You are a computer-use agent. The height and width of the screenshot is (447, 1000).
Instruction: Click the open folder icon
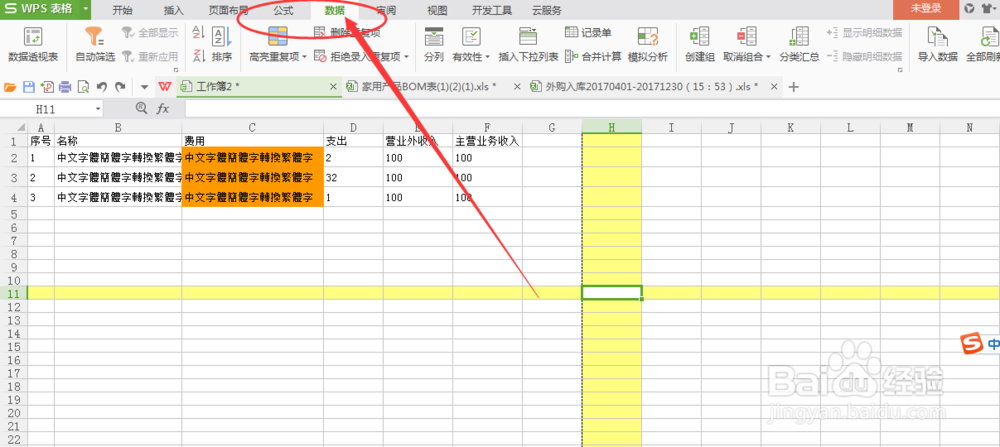(x=10, y=87)
